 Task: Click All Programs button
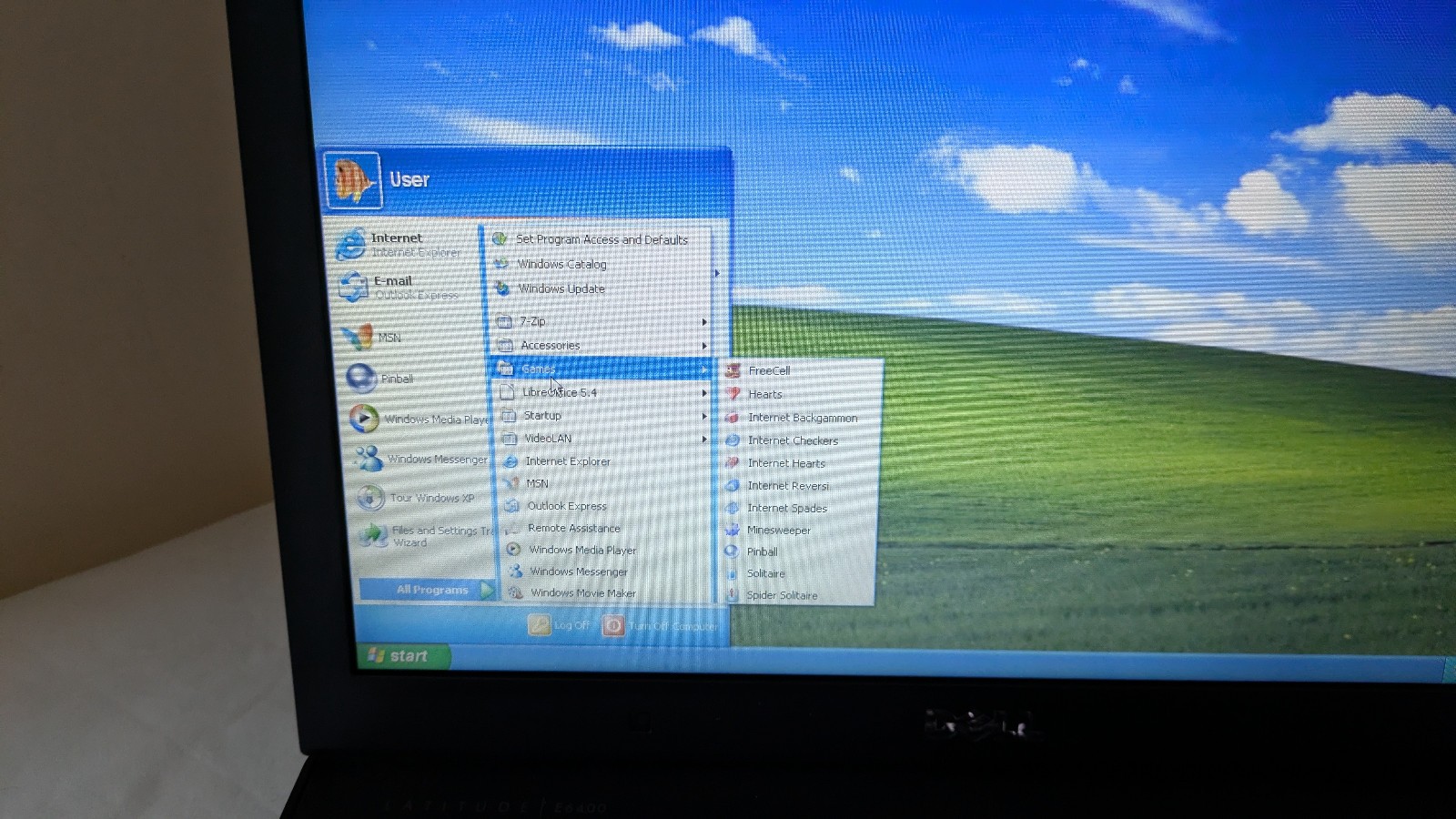[x=428, y=590]
